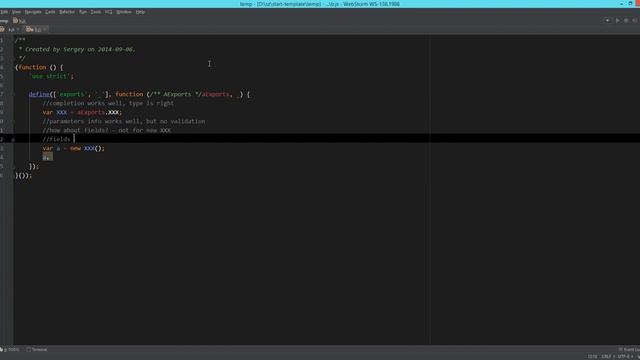Click the '//fields' comment on highlighted line

click(56, 139)
